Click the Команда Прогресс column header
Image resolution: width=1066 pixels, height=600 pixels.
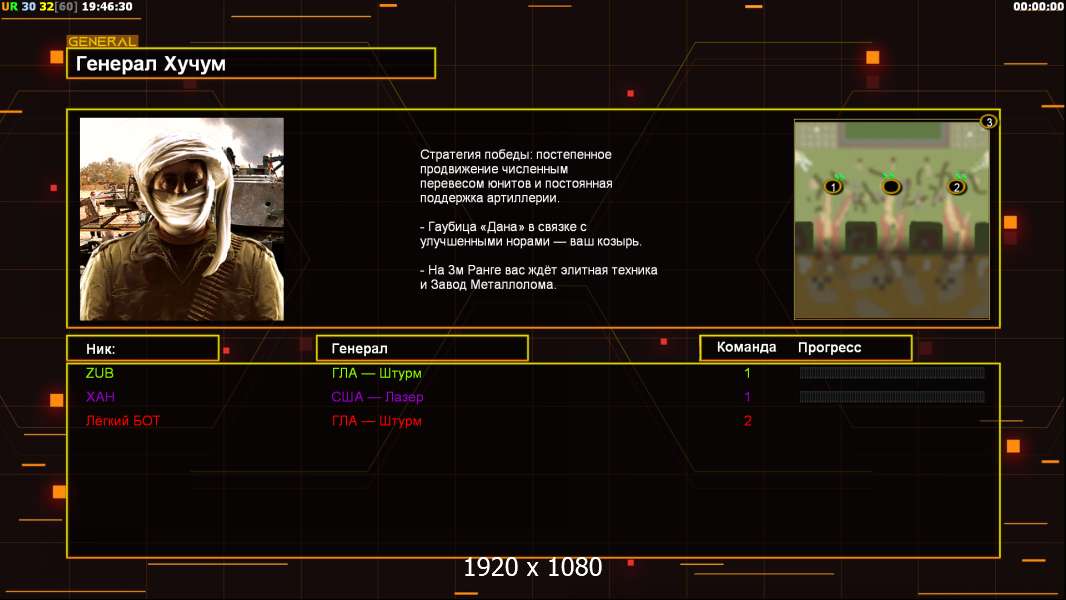pyautogui.click(x=805, y=348)
